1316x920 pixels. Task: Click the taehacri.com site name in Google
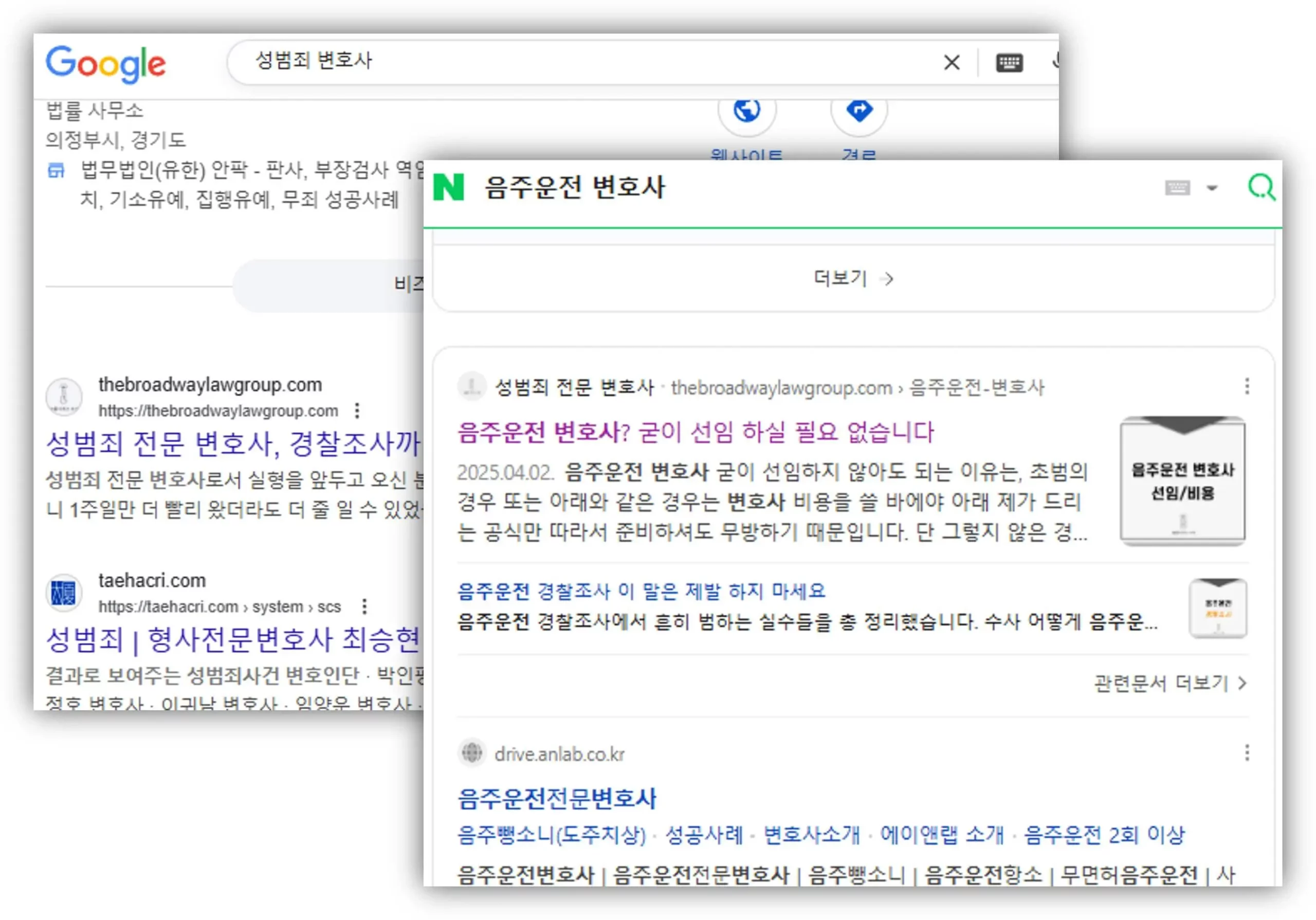coord(152,581)
